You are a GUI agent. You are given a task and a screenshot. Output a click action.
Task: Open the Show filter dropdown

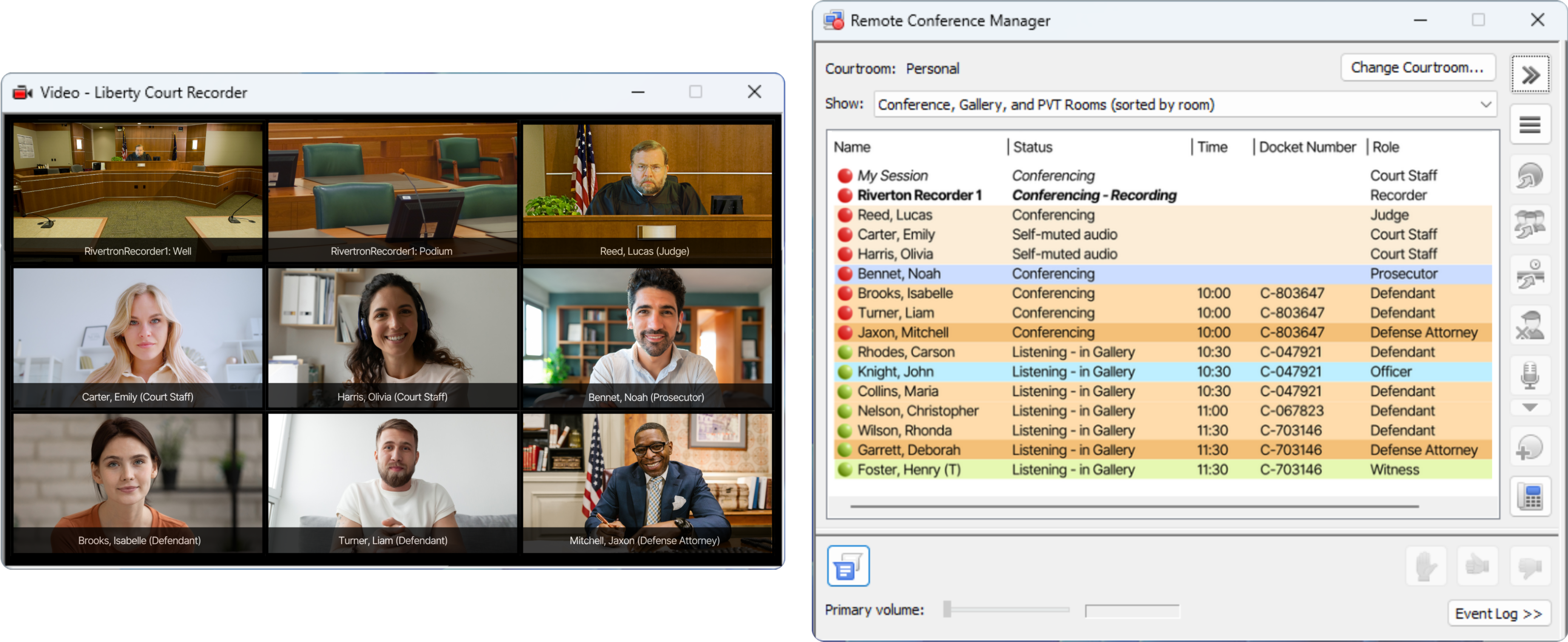click(x=1185, y=105)
